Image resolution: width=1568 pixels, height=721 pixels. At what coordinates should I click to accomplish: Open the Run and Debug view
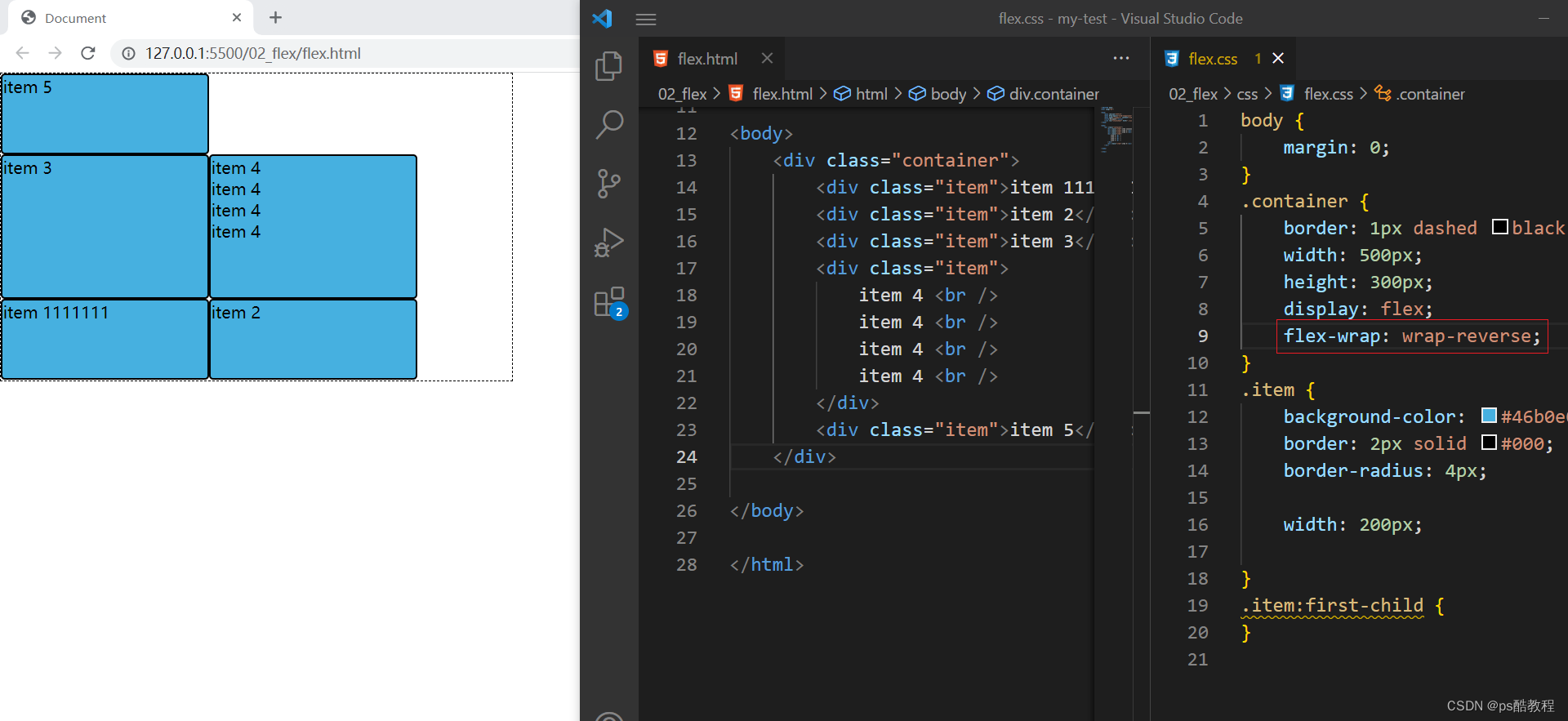tap(608, 243)
